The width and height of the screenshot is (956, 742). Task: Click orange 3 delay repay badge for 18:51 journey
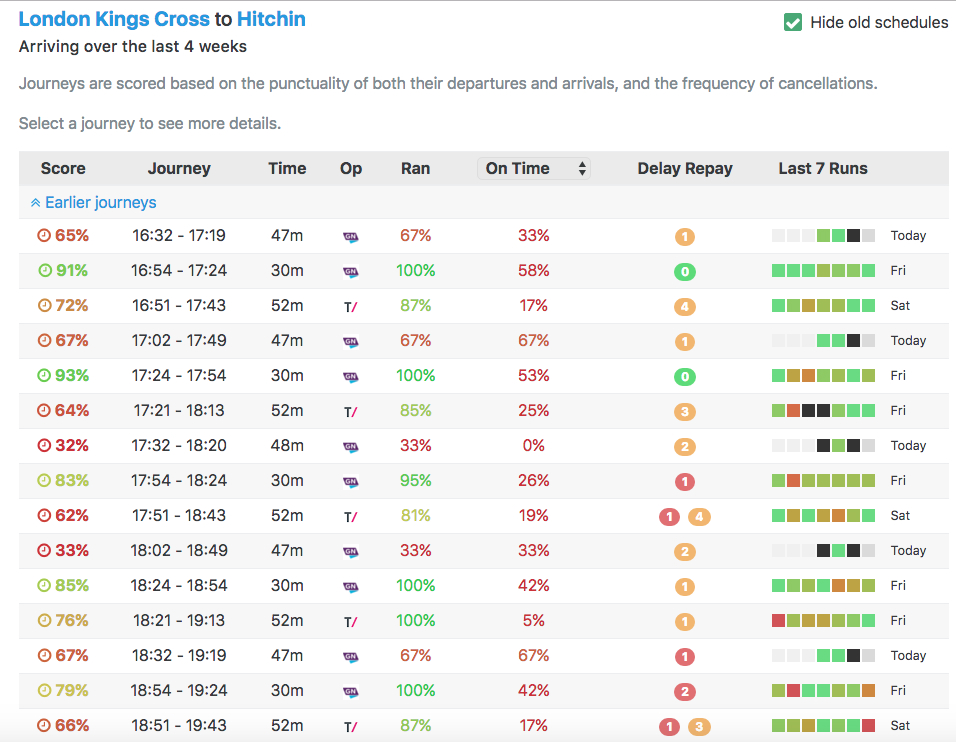[x=699, y=727]
